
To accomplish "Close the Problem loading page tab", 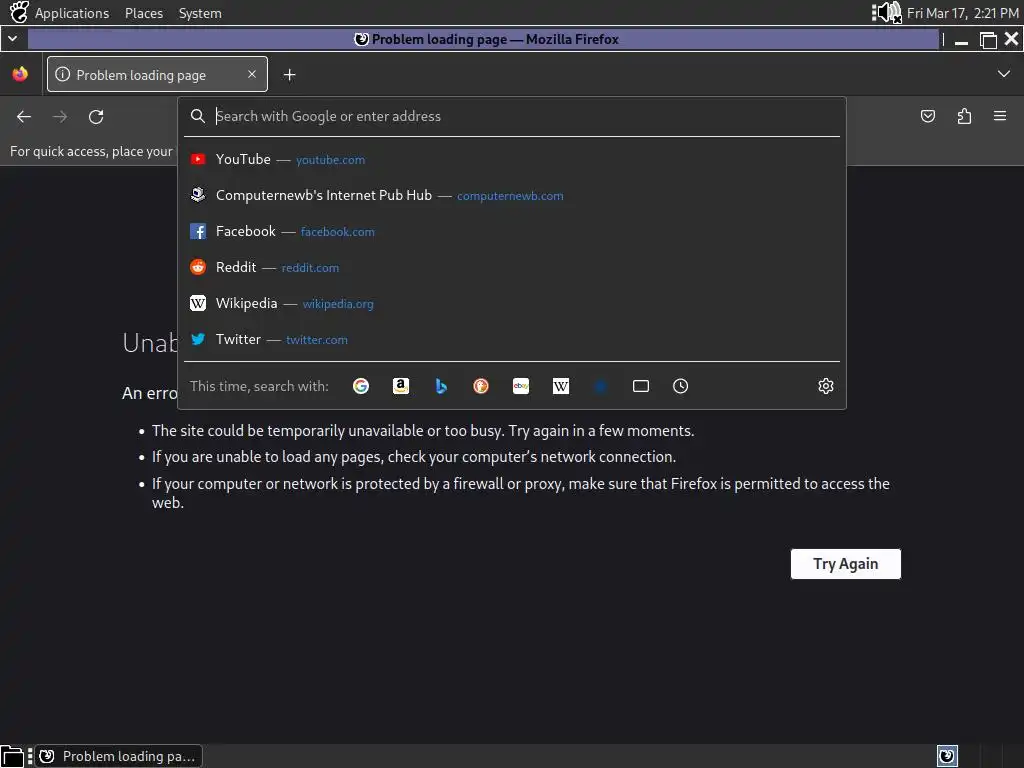I will (251, 74).
